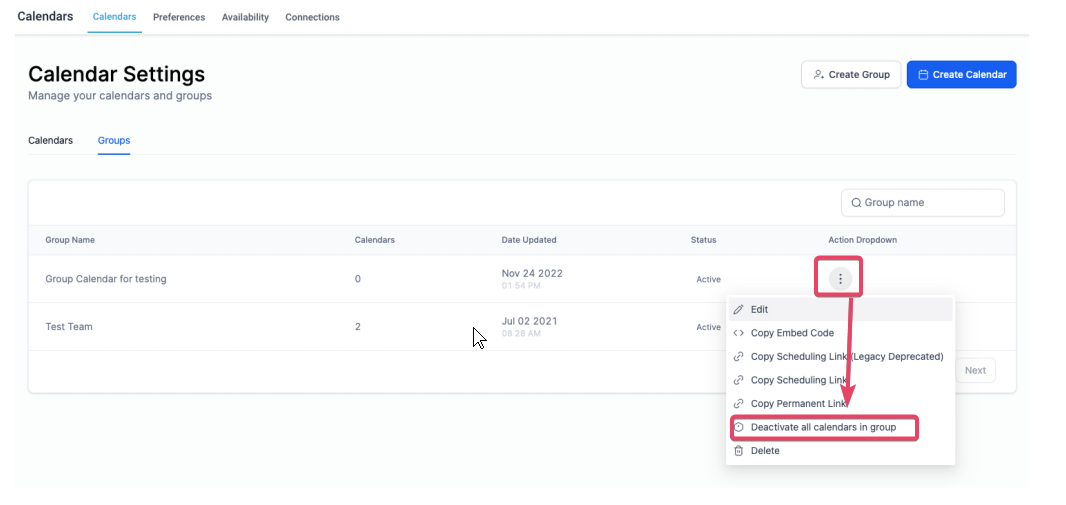Click the trash icon next to Delete
This screenshot has width=1066, height=505.
pyautogui.click(x=738, y=451)
